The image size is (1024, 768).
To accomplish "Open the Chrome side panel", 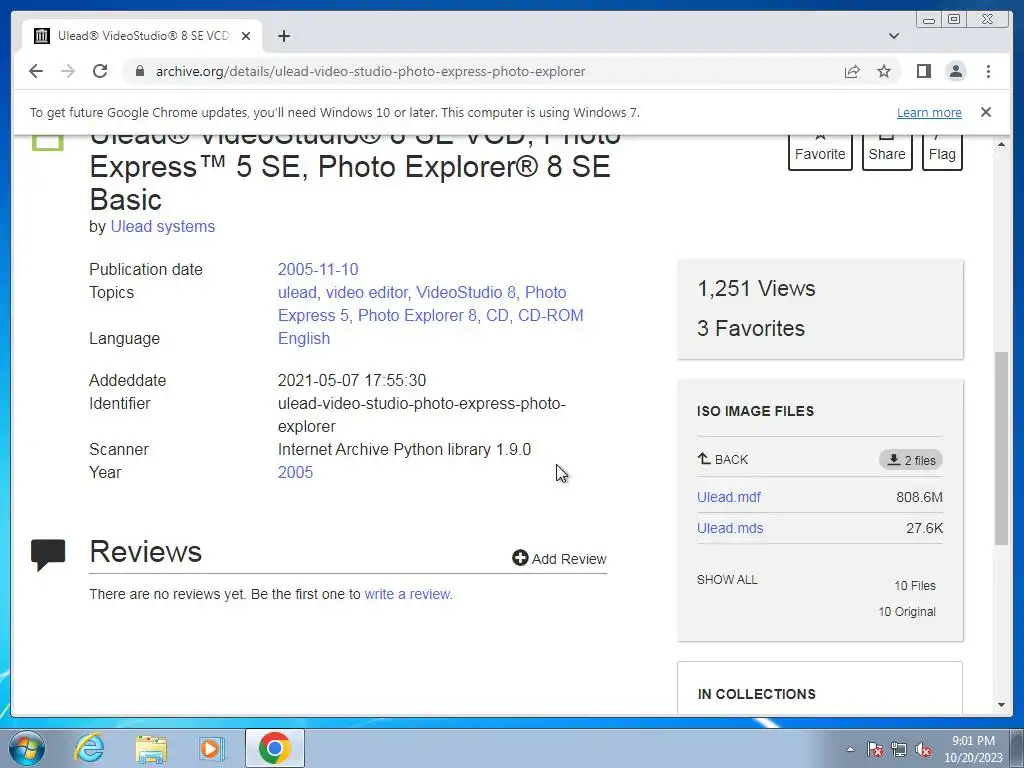I will point(923,71).
